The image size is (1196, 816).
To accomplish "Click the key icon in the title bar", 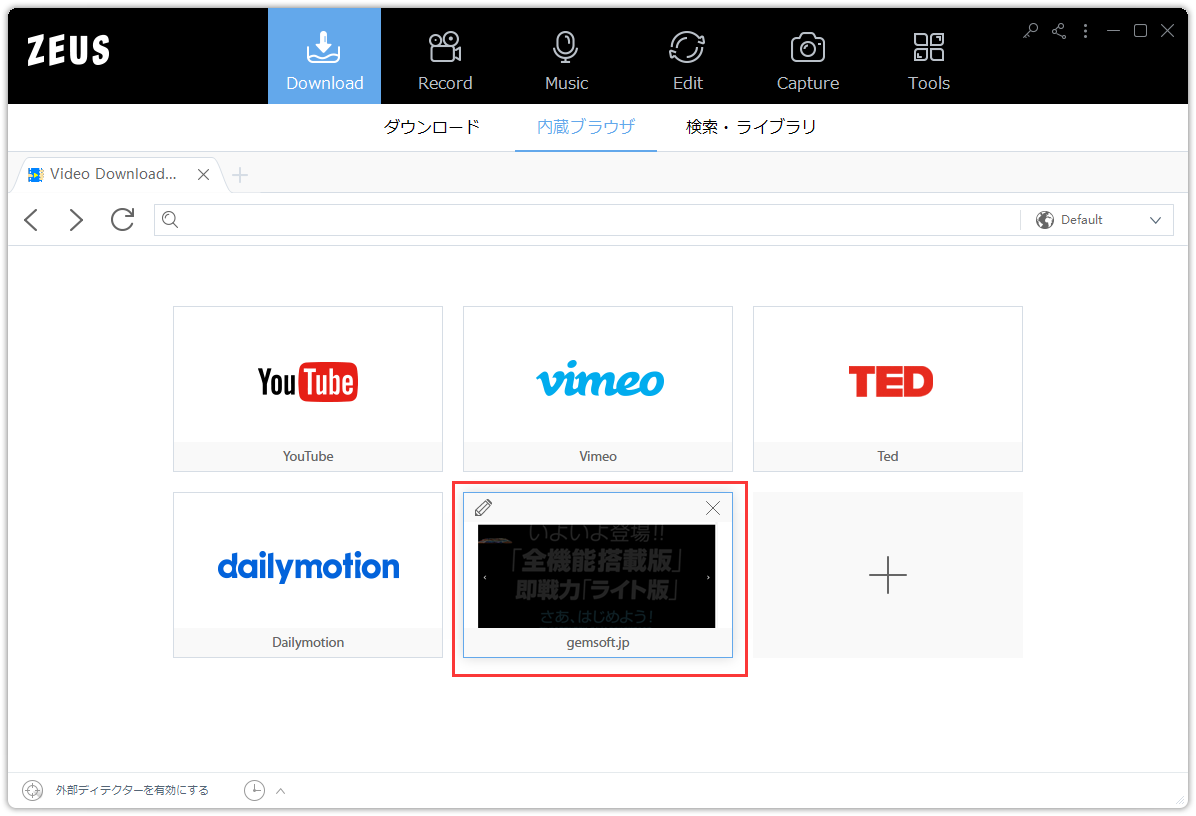I will (1030, 31).
